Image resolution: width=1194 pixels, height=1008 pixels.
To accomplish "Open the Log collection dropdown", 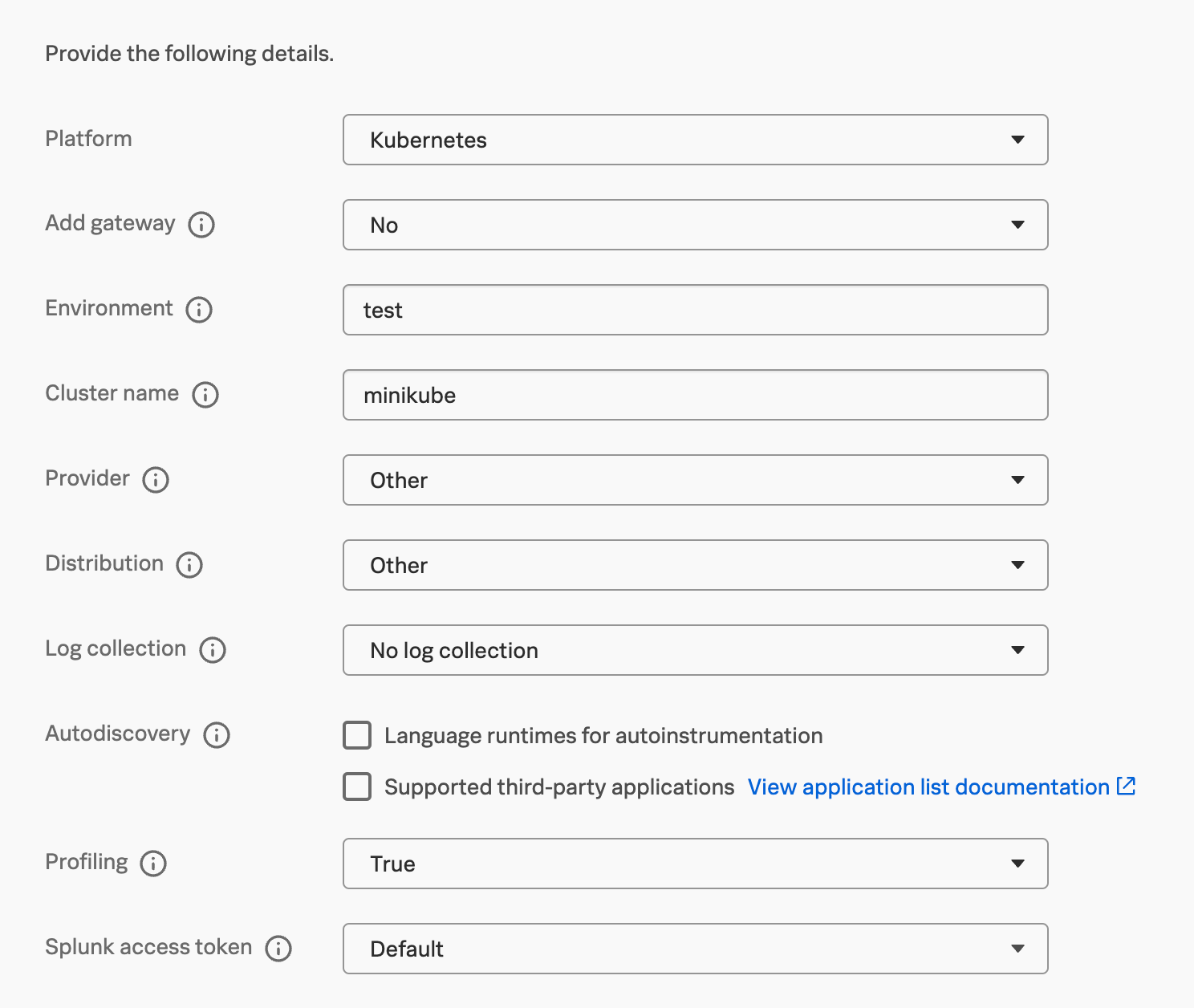I will click(696, 650).
